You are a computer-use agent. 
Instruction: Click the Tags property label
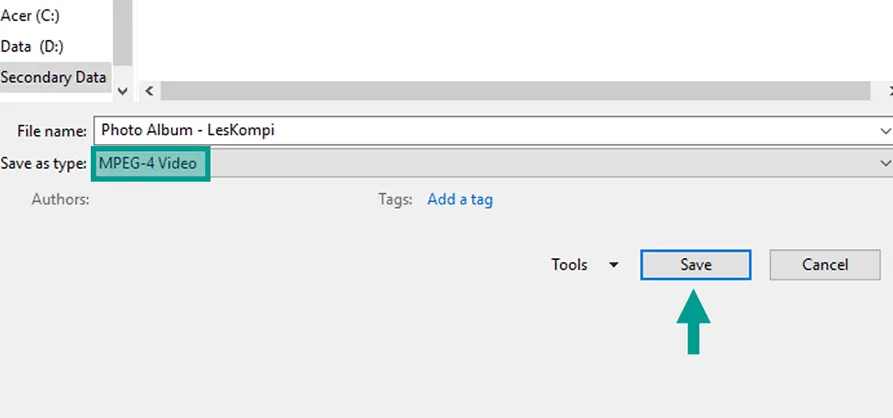pos(395,199)
